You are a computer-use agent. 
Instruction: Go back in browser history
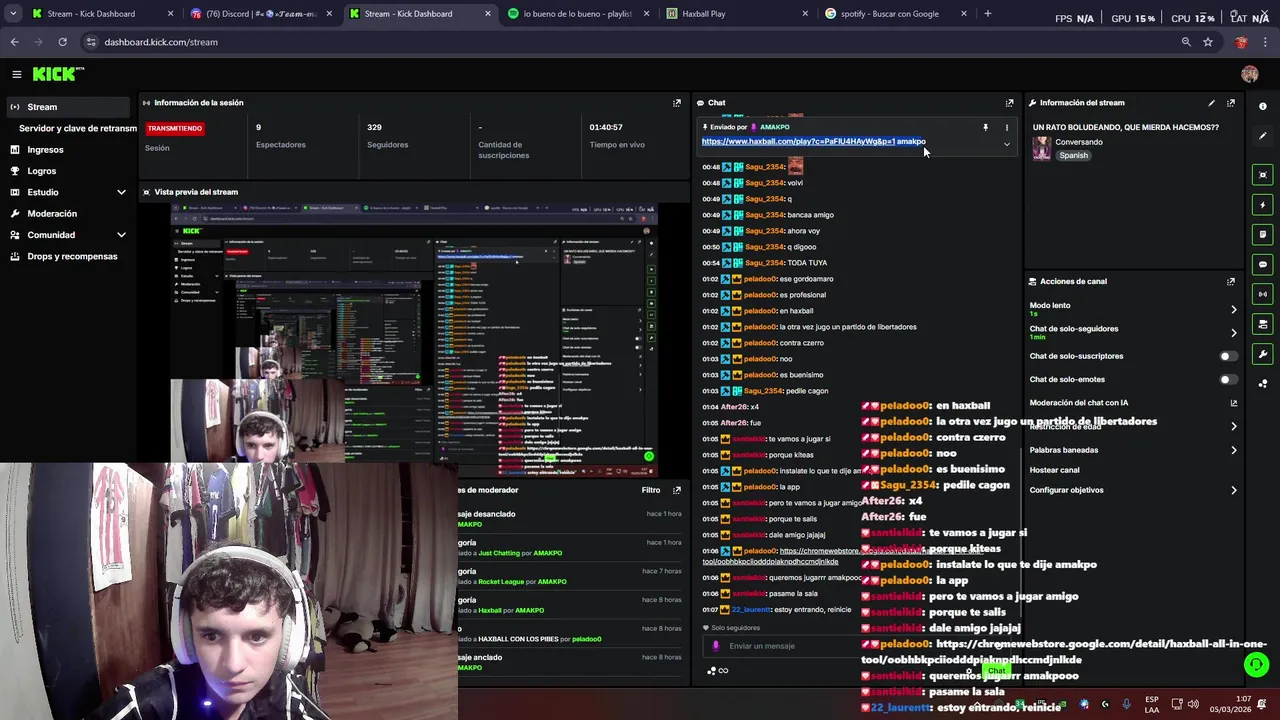14,42
